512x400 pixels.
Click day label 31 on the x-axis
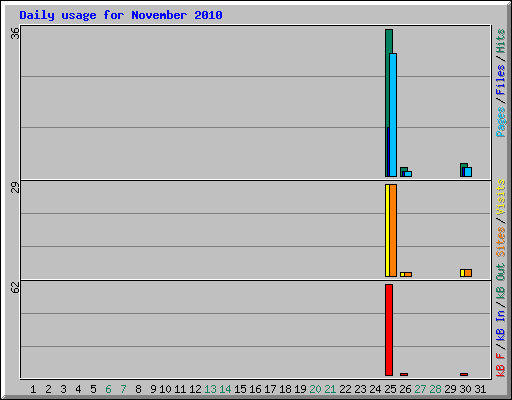(480, 389)
